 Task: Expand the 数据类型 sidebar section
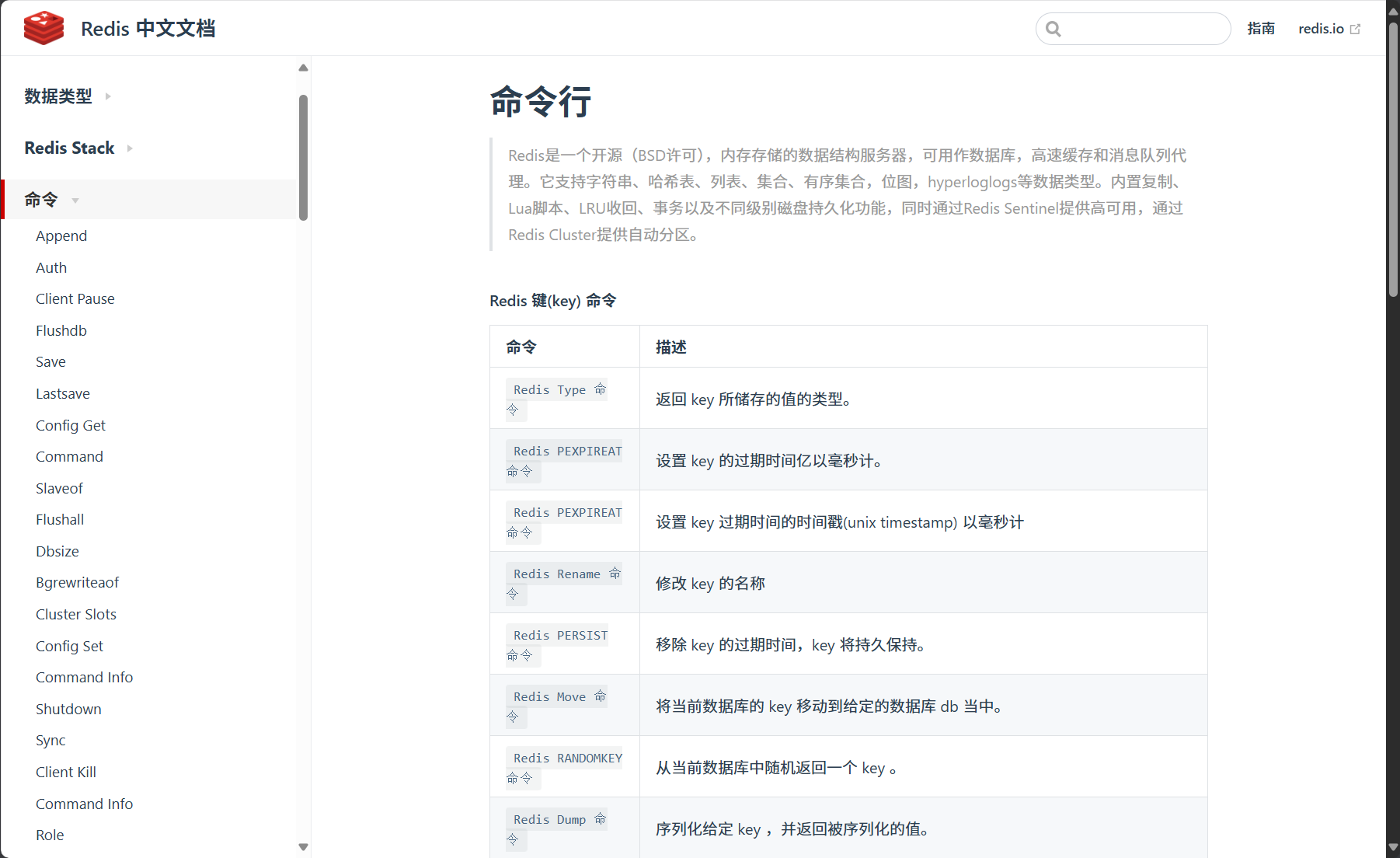tap(67, 96)
